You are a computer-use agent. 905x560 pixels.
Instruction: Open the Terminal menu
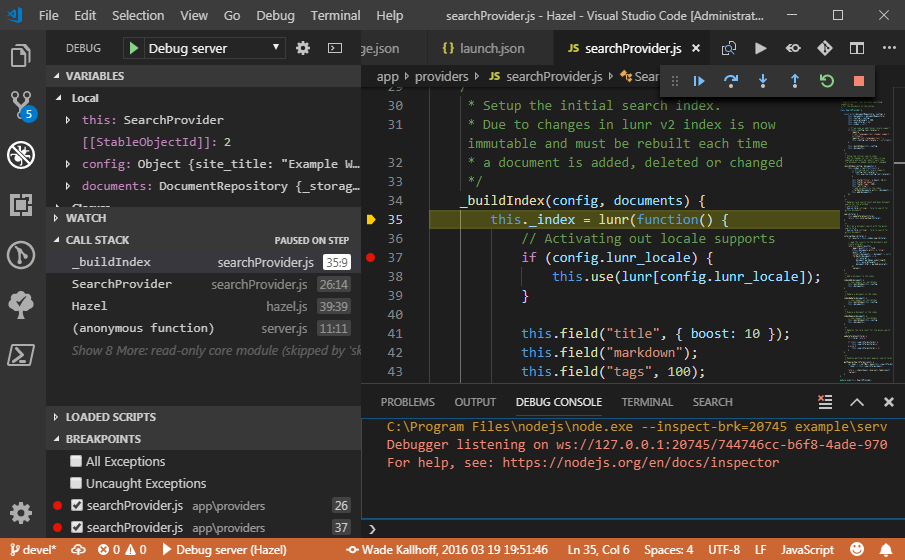335,16
